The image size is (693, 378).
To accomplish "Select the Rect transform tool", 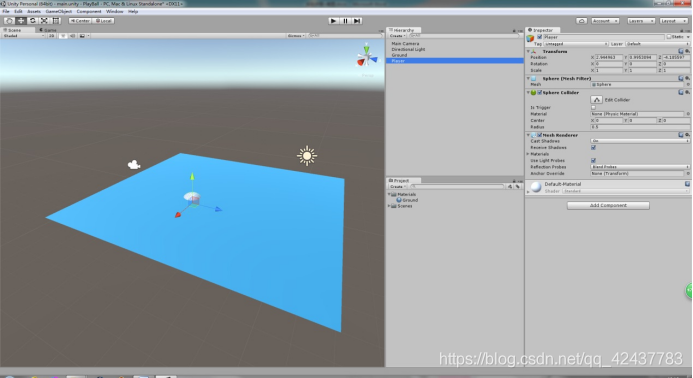I will (56, 21).
